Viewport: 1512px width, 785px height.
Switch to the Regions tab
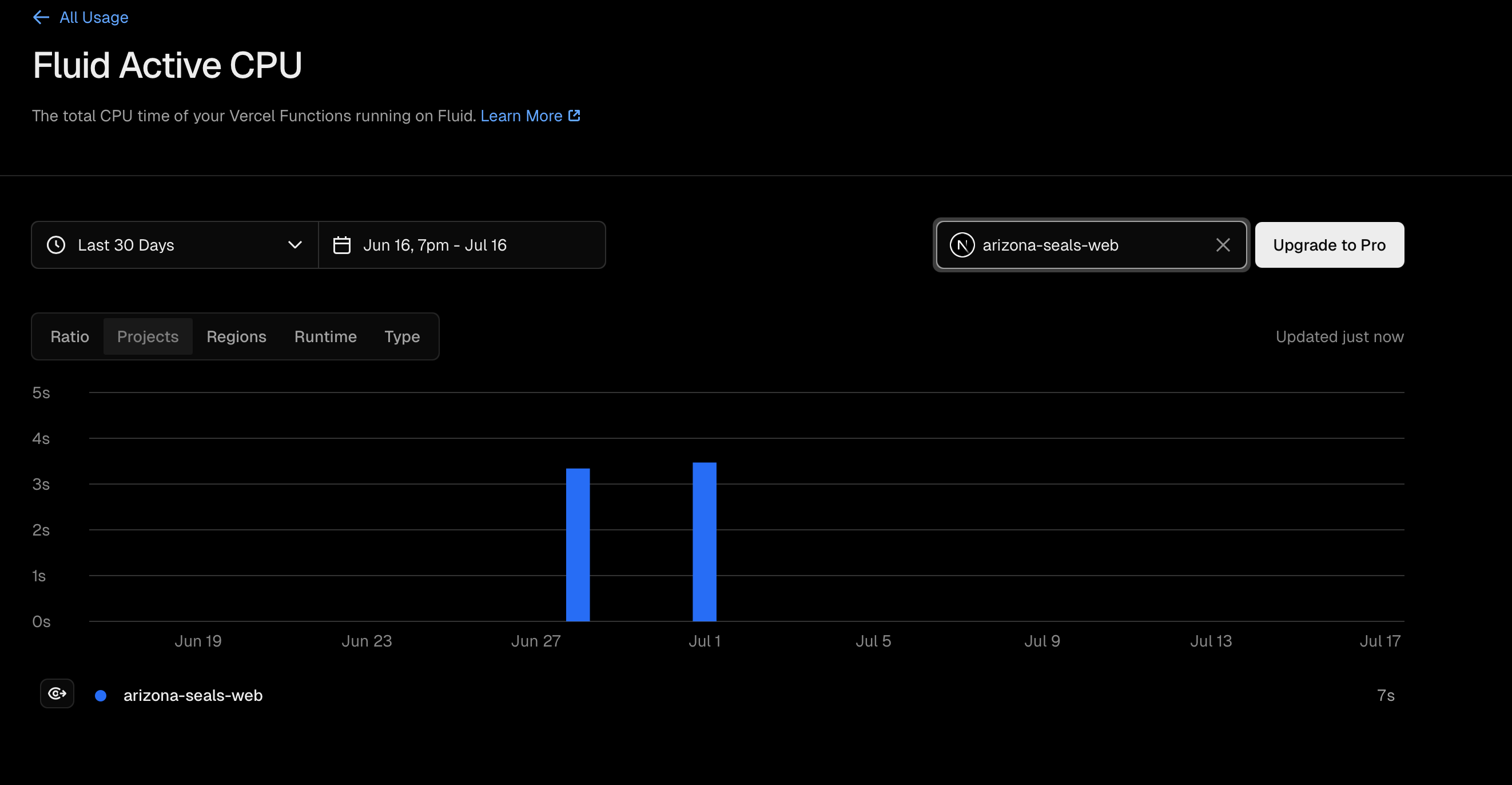click(237, 336)
